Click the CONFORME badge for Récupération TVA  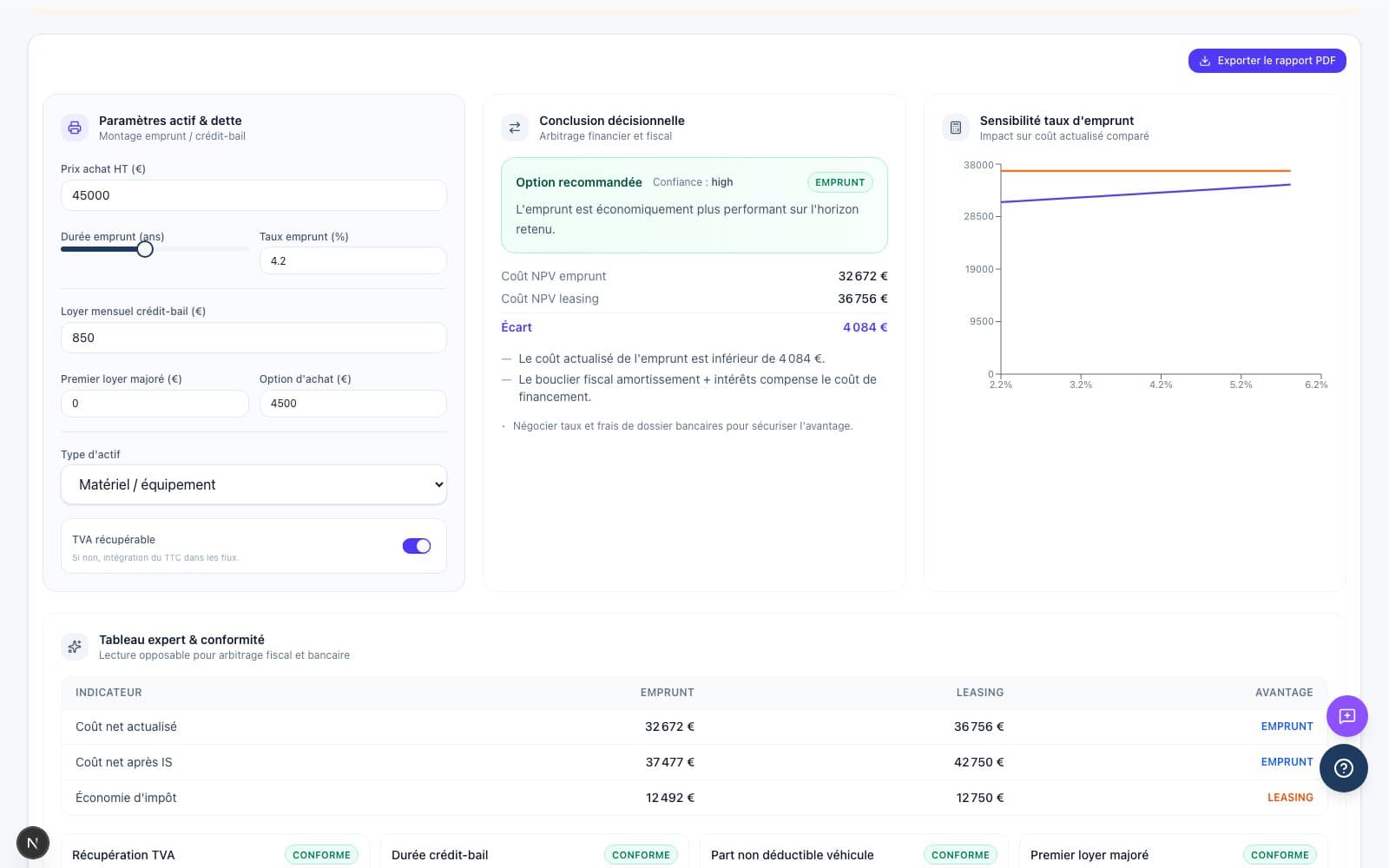tap(321, 855)
